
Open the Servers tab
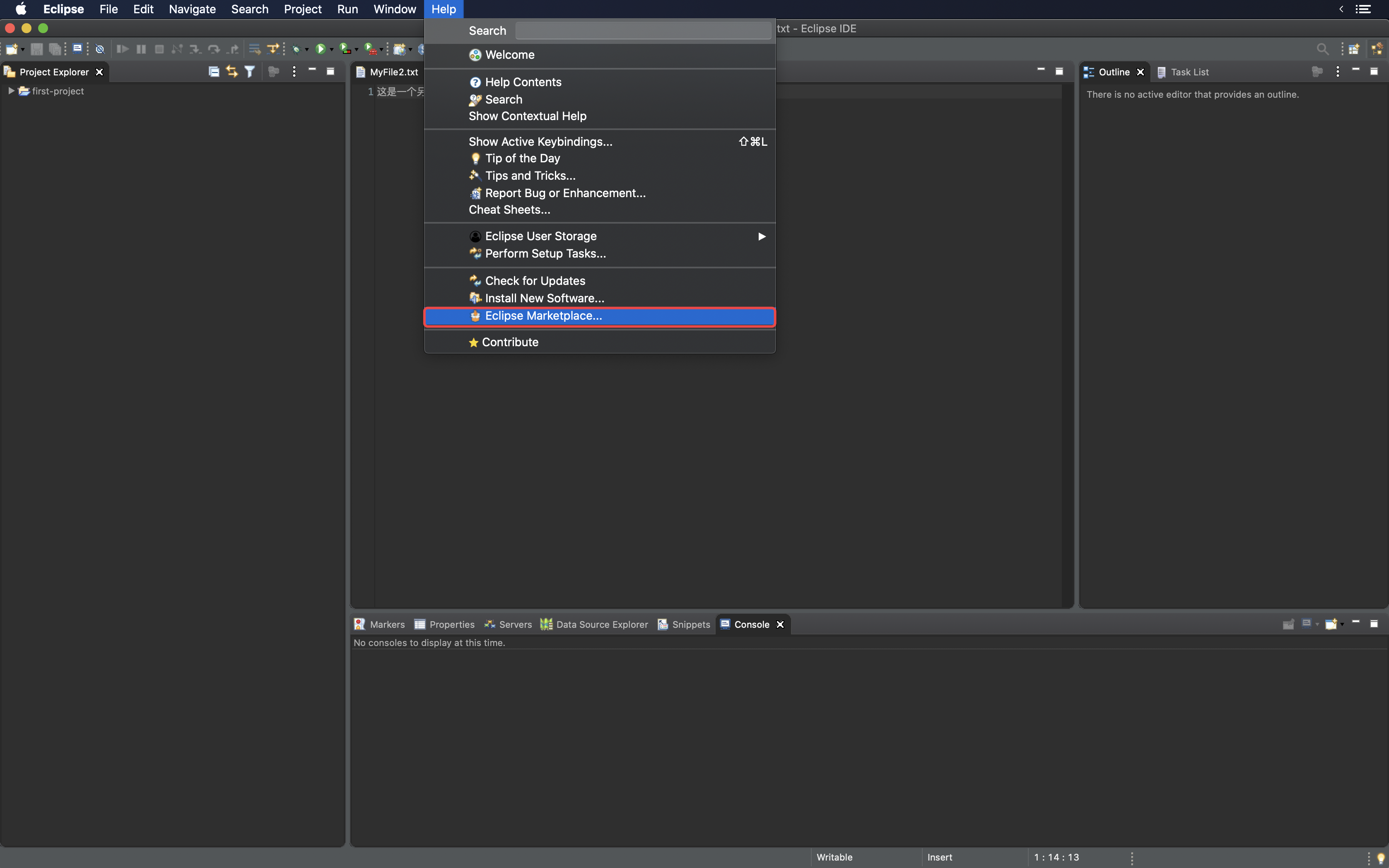point(508,624)
